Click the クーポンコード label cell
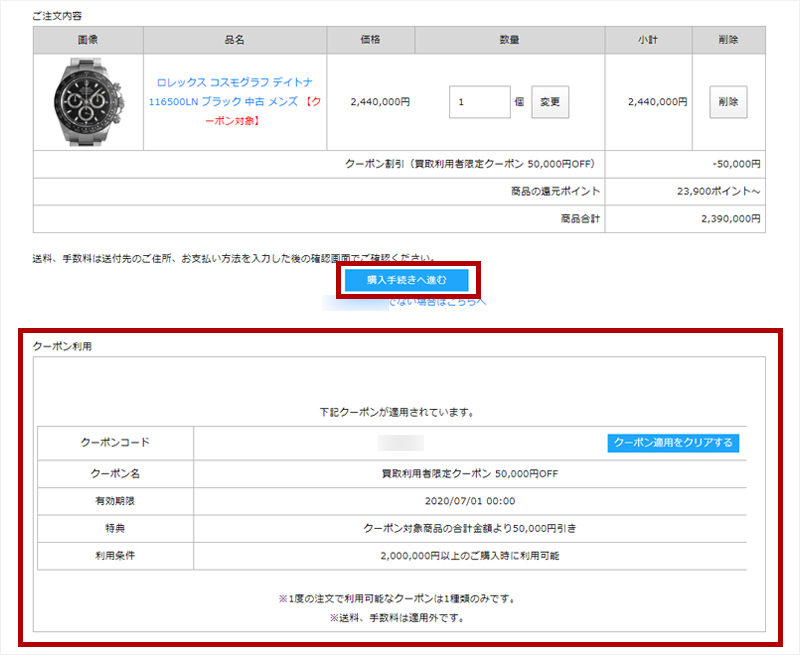This screenshot has height=655, width=800. pos(115,443)
